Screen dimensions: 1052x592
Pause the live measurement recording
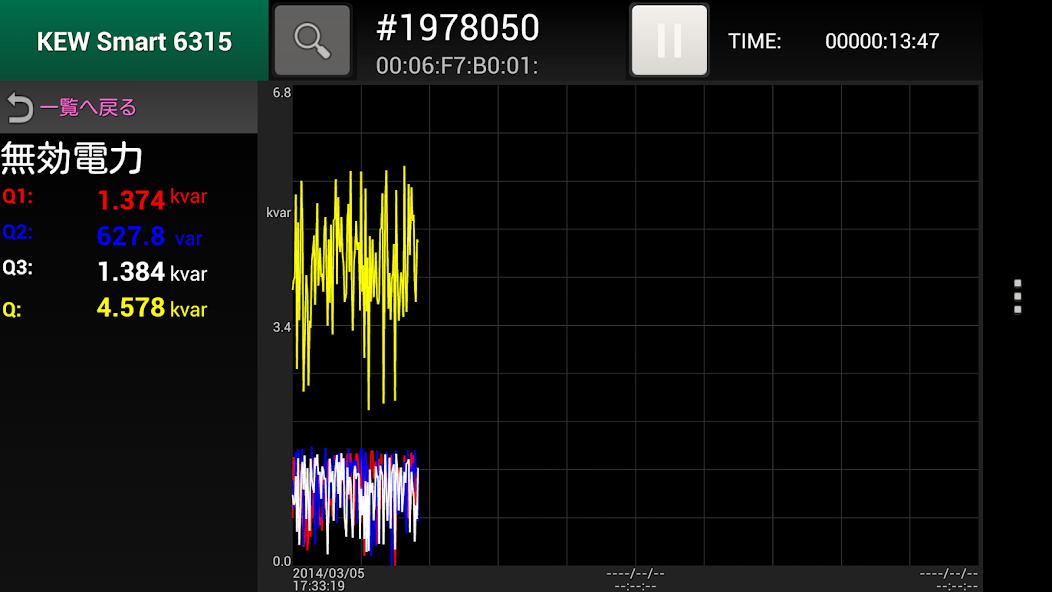click(669, 40)
